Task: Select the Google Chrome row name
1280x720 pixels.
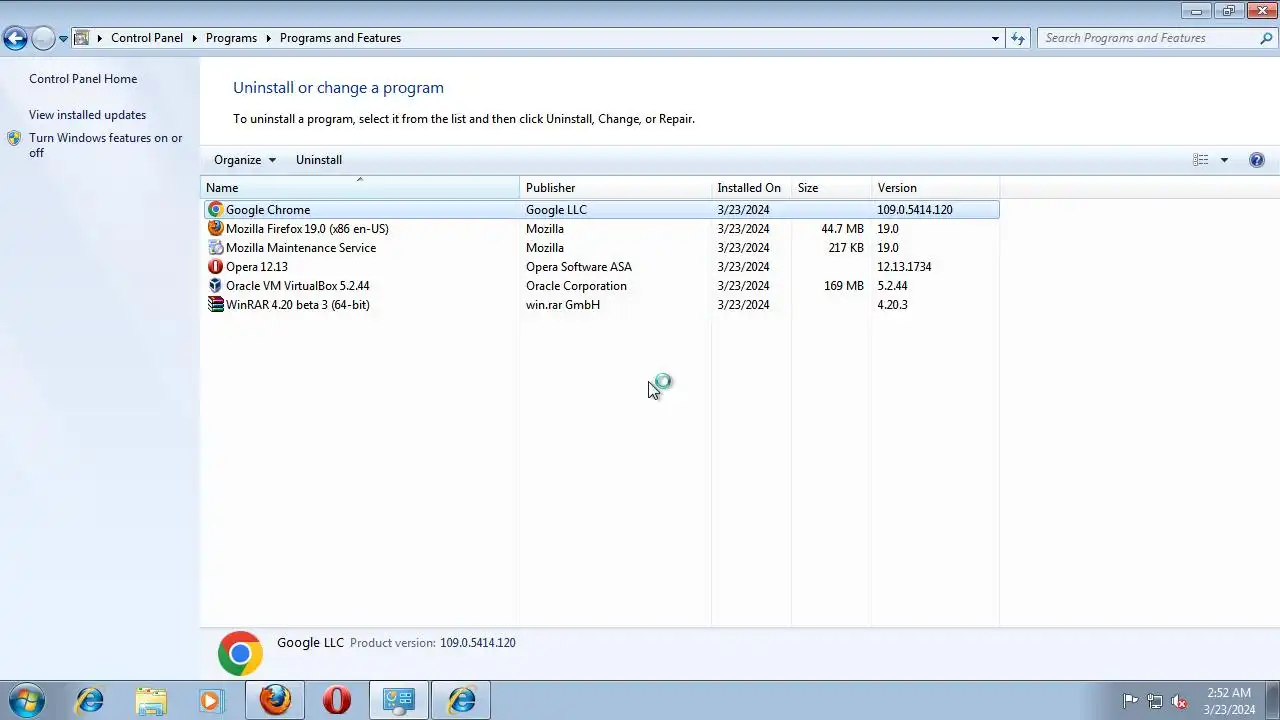Action: pos(268,210)
